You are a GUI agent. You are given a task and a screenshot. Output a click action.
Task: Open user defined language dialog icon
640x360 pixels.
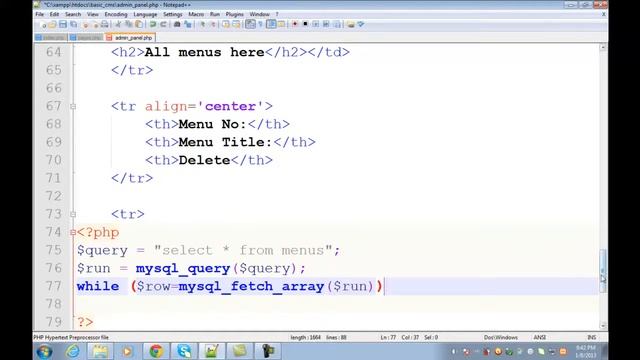pyautogui.click(x=281, y=24)
